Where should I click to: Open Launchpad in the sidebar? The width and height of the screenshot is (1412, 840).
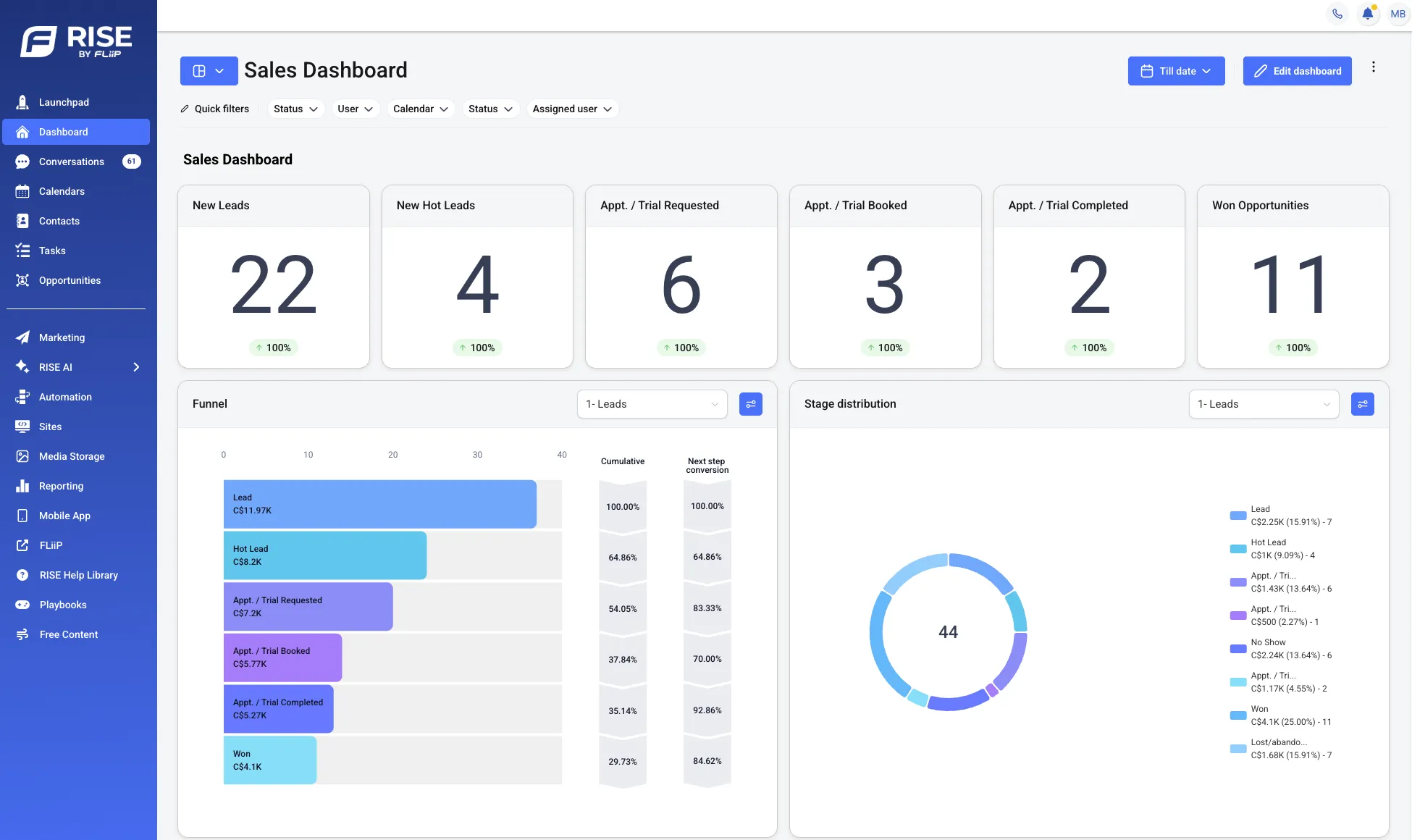76,102
